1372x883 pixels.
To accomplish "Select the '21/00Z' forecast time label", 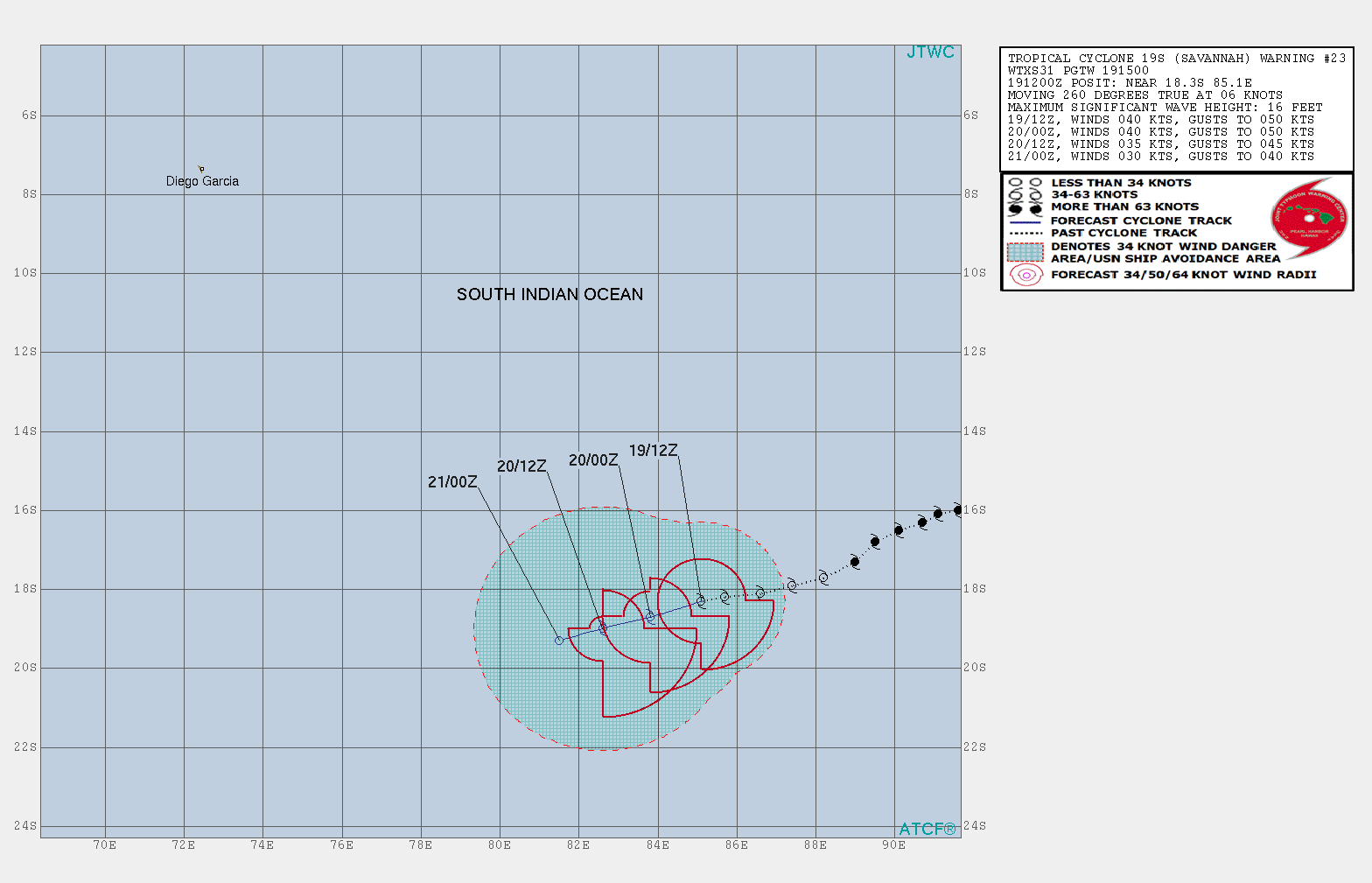I will [452, 482].
